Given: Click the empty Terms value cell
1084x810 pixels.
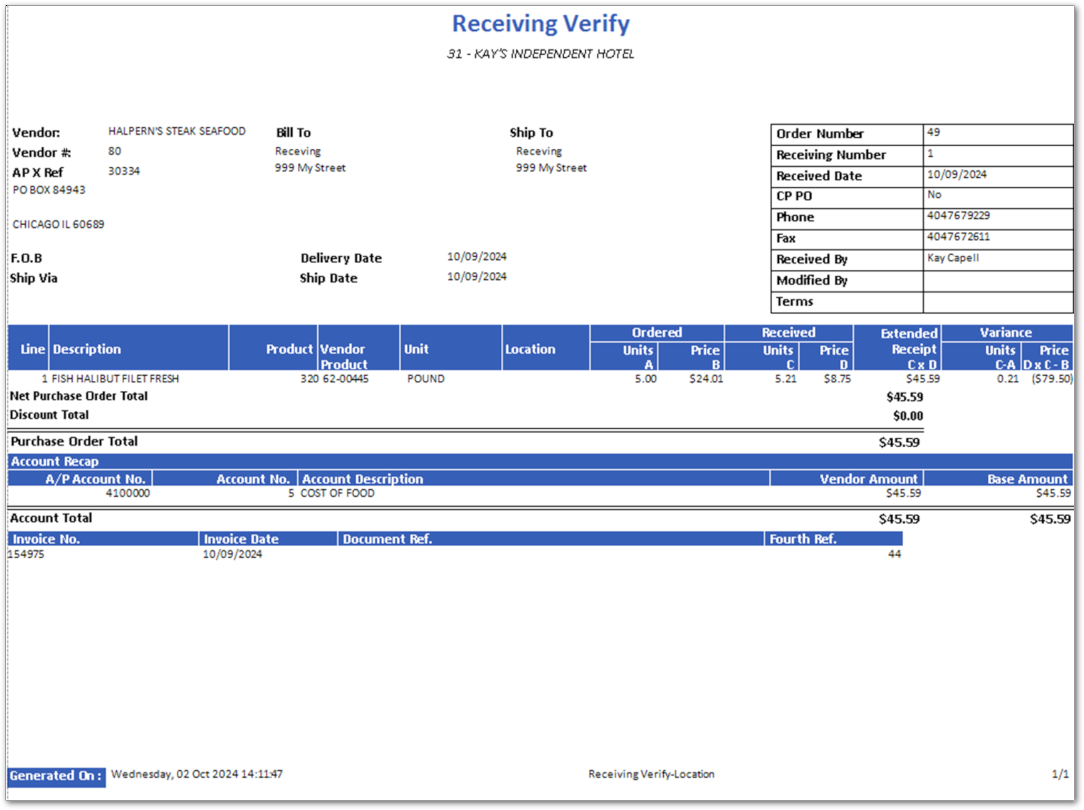Looking at the screenshot, I should 998,302.
